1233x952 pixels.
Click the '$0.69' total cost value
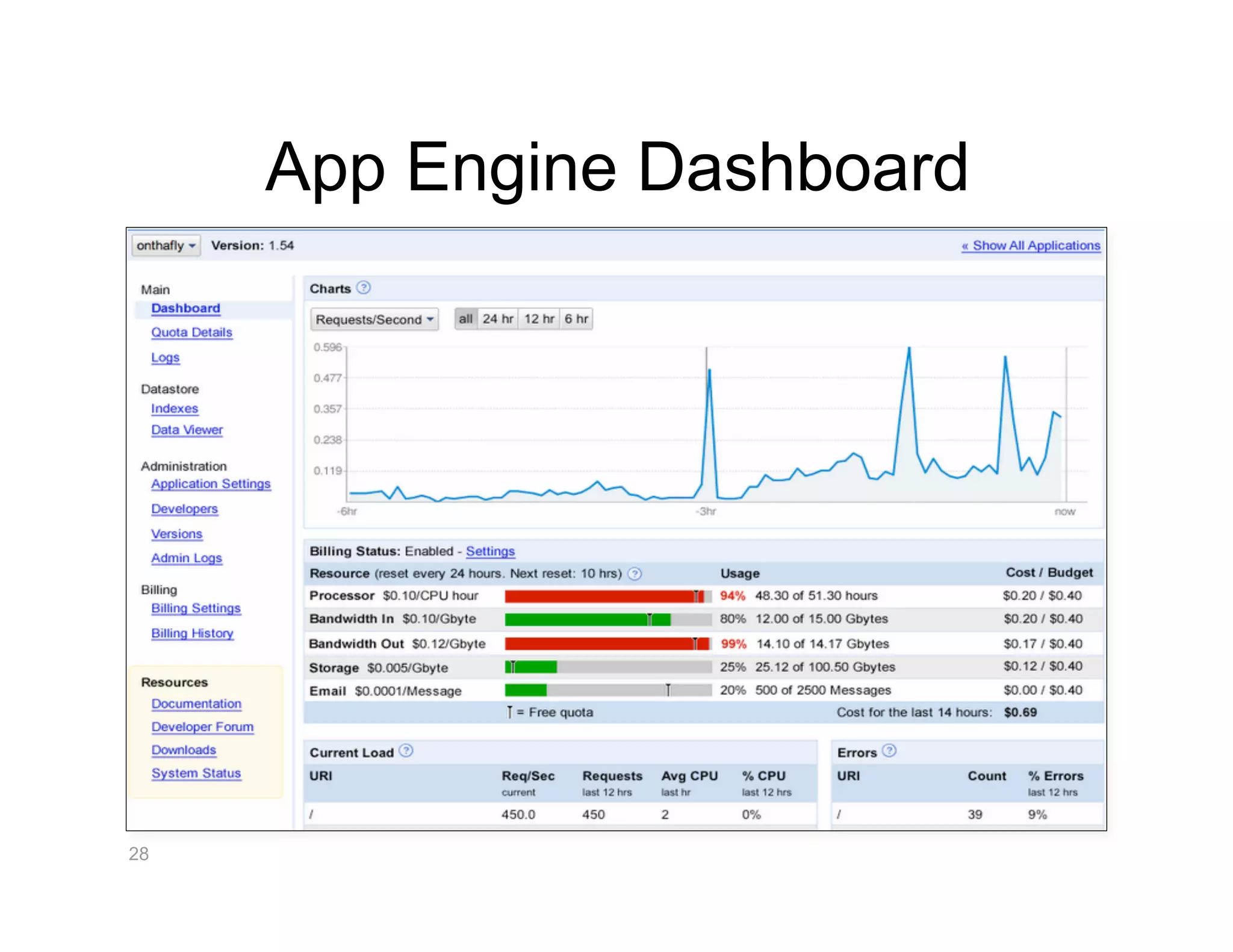[x=1020, y=712]
